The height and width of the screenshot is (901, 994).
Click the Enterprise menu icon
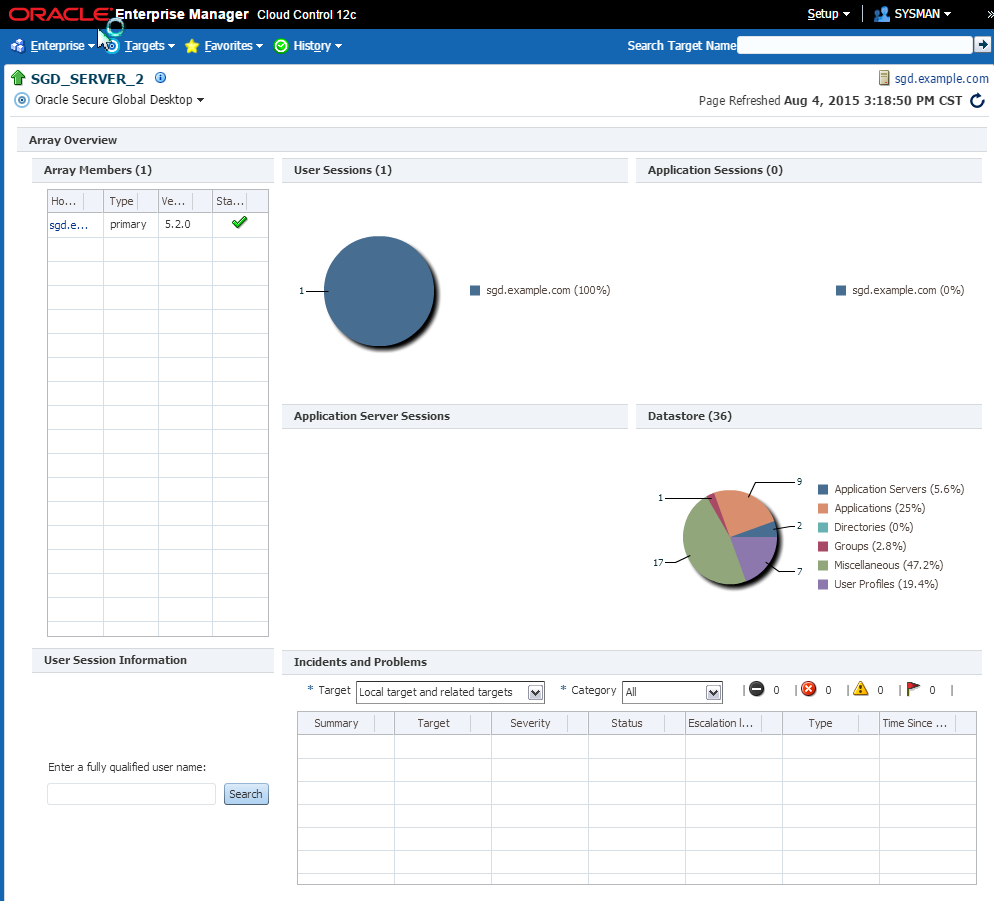18,46
